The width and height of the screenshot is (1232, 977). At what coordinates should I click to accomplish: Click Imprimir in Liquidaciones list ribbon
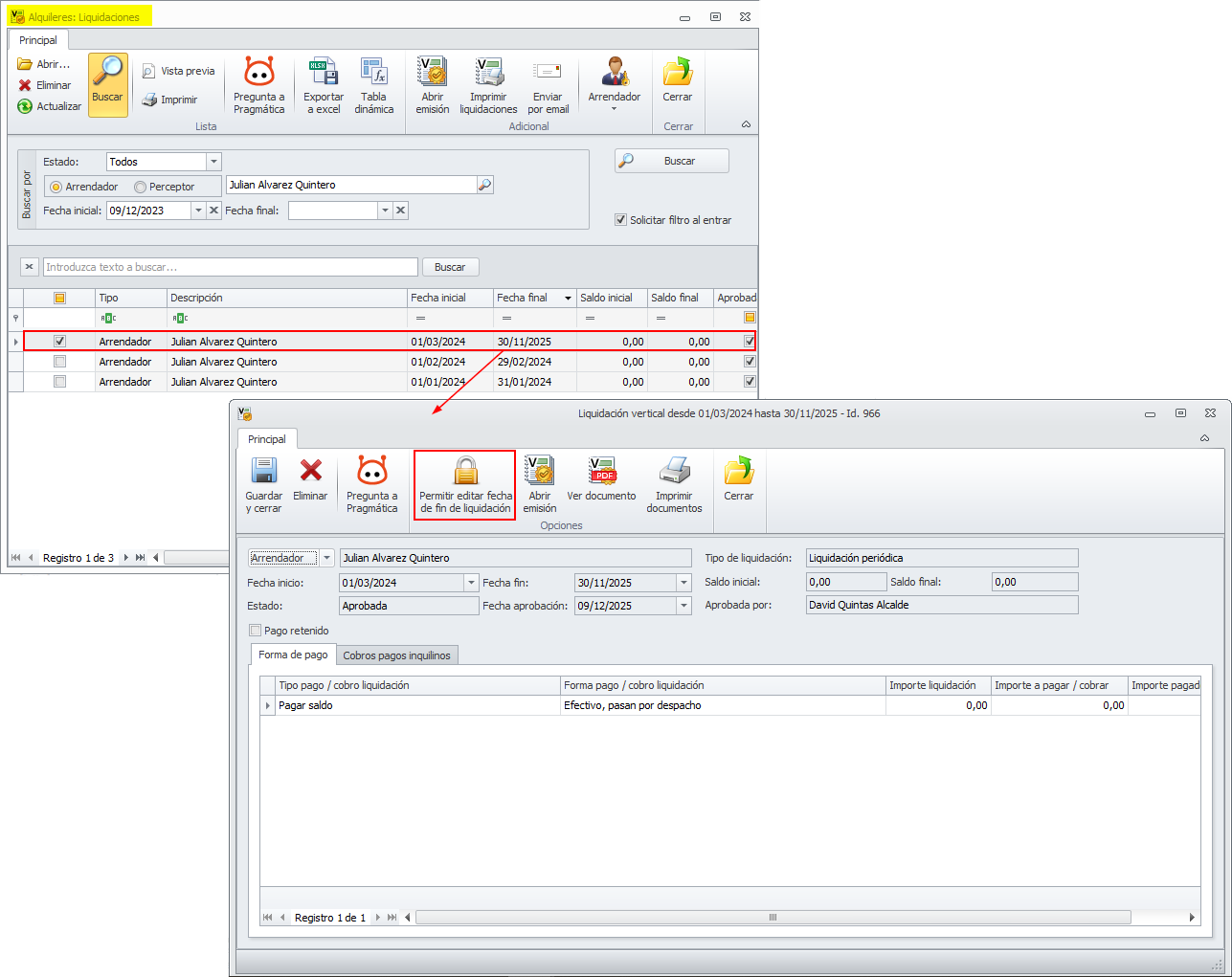169,100
